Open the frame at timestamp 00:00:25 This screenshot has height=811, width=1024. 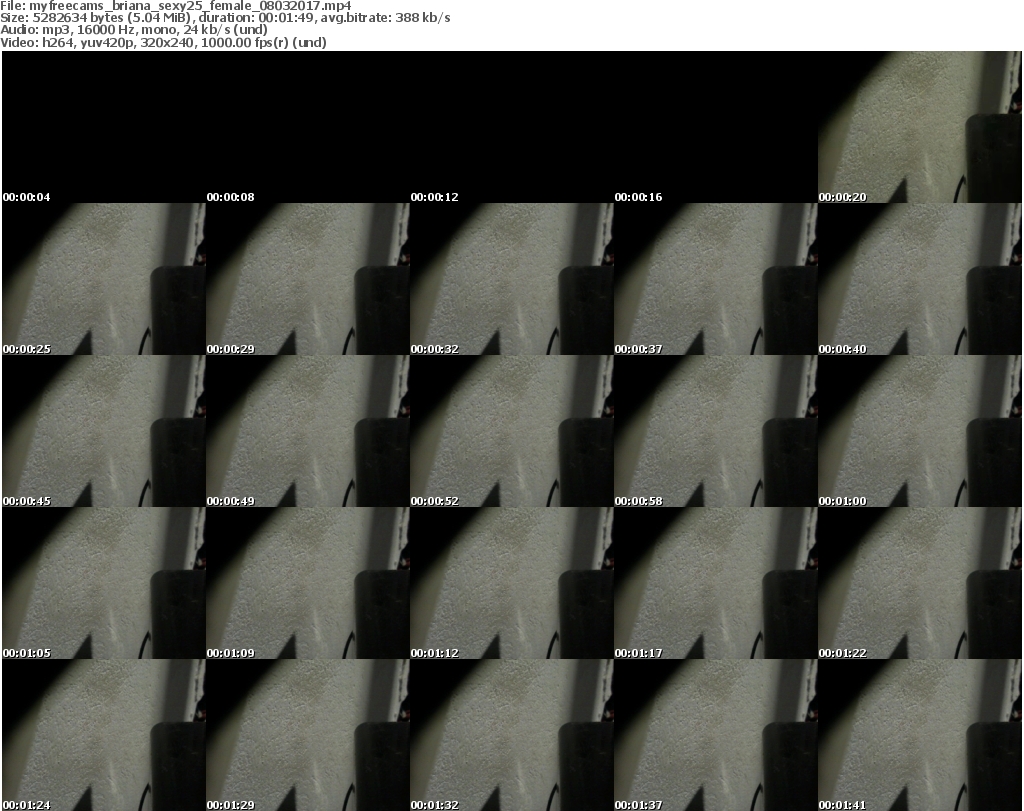(104, 279)
